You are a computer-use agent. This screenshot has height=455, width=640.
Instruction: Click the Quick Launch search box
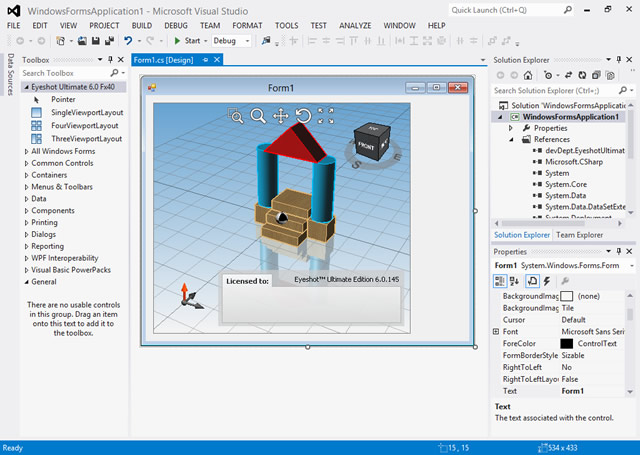pos(511,10)
